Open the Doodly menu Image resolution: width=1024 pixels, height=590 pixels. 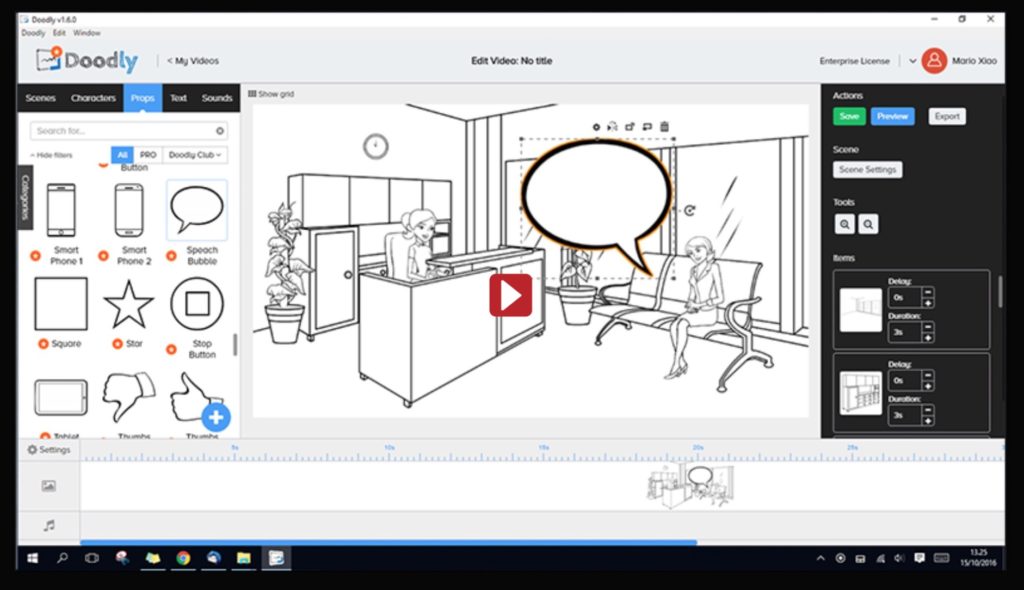(33, 33)
